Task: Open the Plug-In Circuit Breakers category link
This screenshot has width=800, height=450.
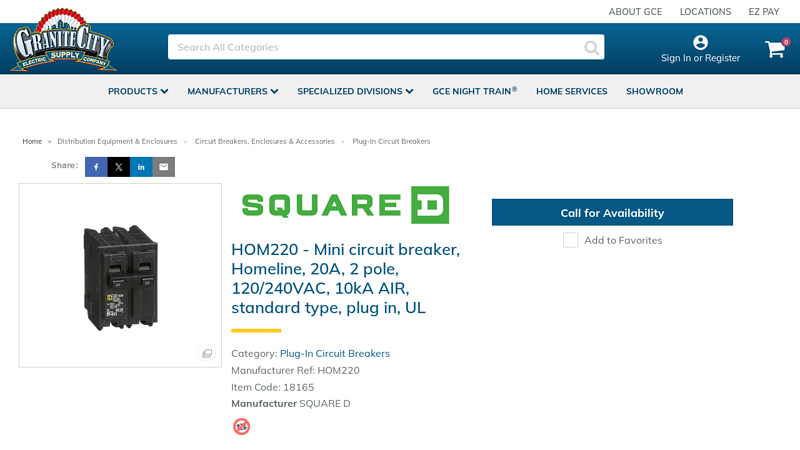Action: (x=334, y=353)
